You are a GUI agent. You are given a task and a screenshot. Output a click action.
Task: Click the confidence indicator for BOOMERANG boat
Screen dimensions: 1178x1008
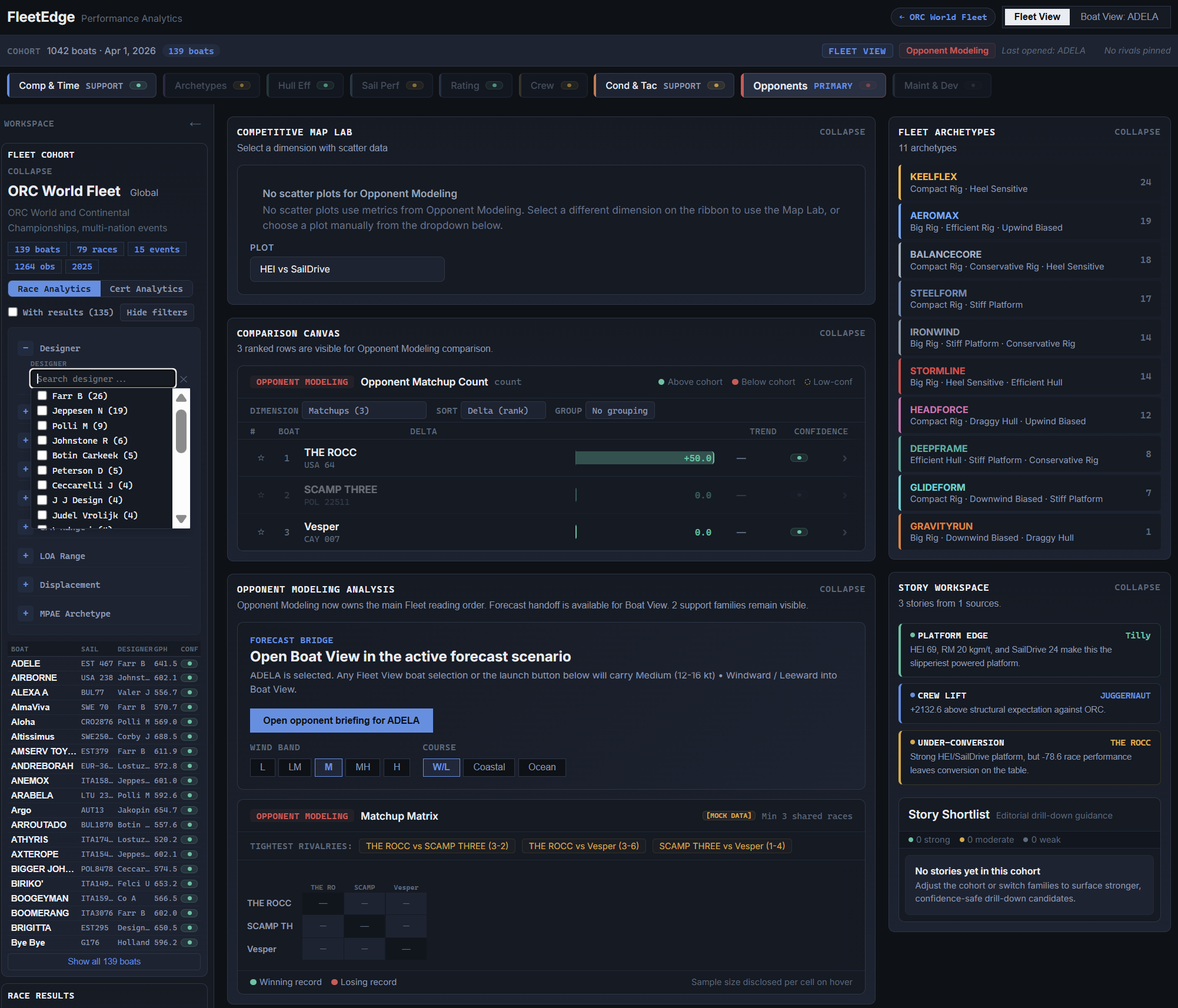pyautogui.click(x=189, y=913)
